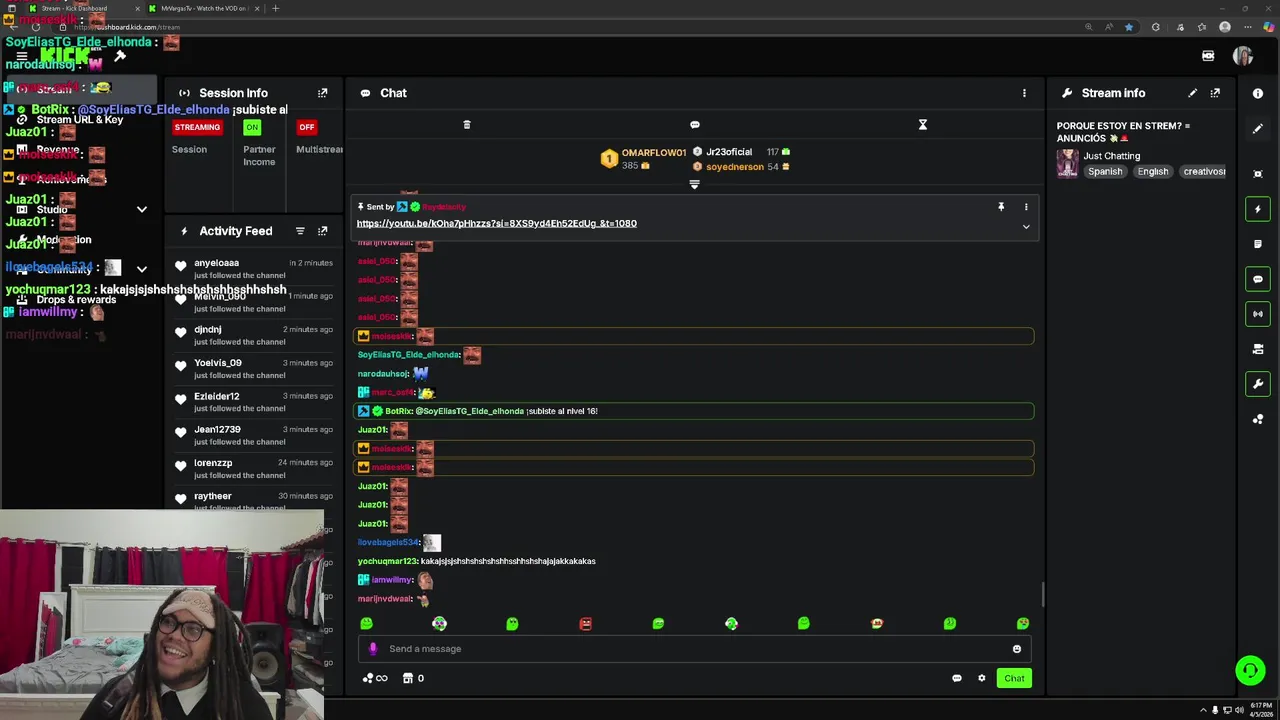Pop out the Activity Feed panel
The width and height of the screenshot is (1280, 720).
click(322, 231)
